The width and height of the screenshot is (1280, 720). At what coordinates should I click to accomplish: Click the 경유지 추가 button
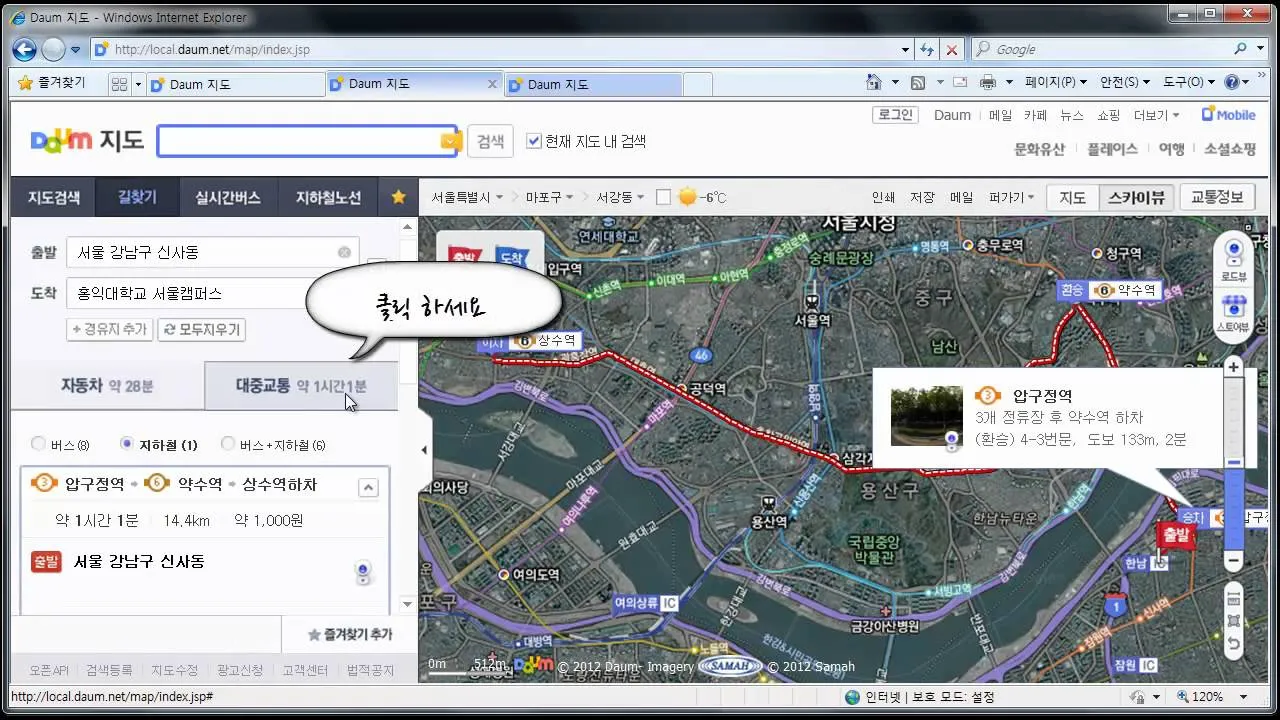(x=110, y=329)
